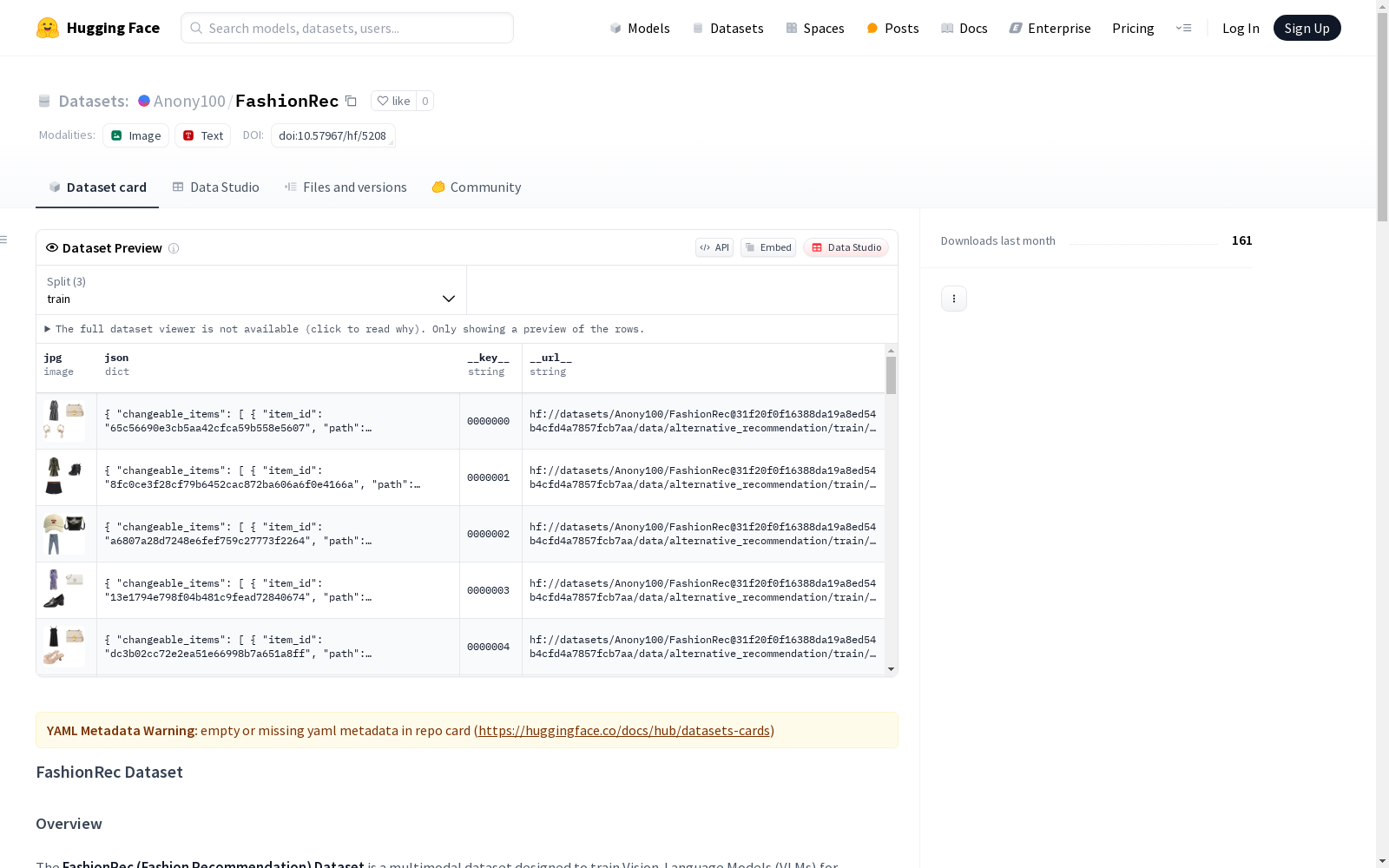This screenshot has width=1389, height=868.
Task: Go to Datasets in the navigation
Action: pyautogui.click(x=727, y=28)
